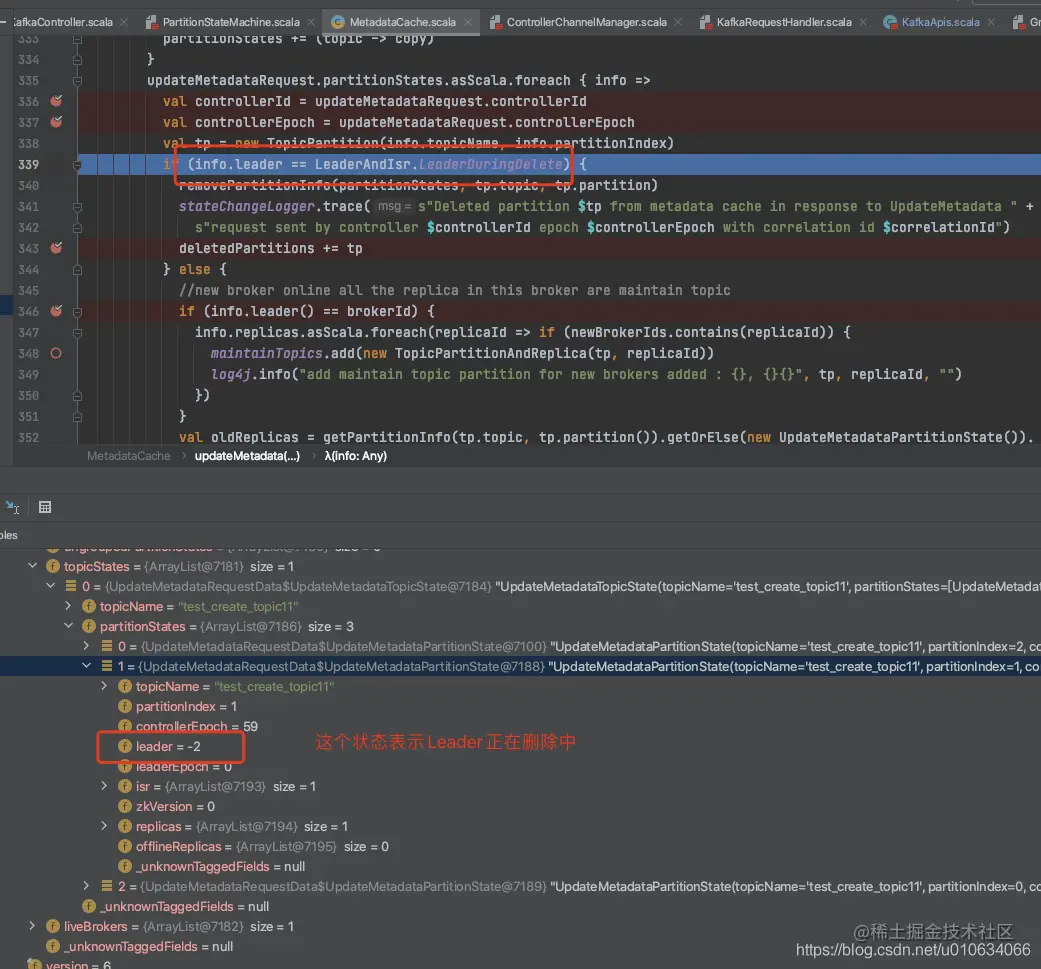The height and width of the screenshot is (969, 1041).
Task: Collapse the code fold at line 347
Action: 77,333
